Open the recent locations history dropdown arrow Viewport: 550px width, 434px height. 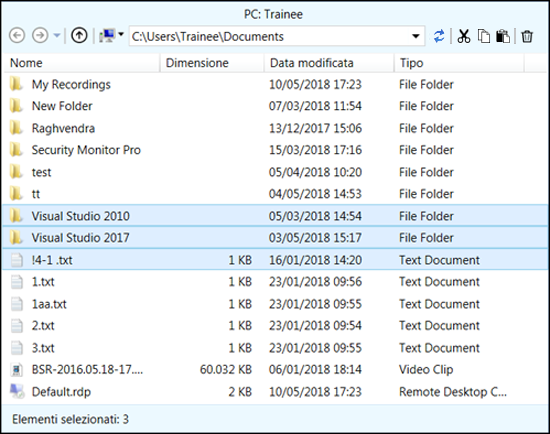pos(57,35)
